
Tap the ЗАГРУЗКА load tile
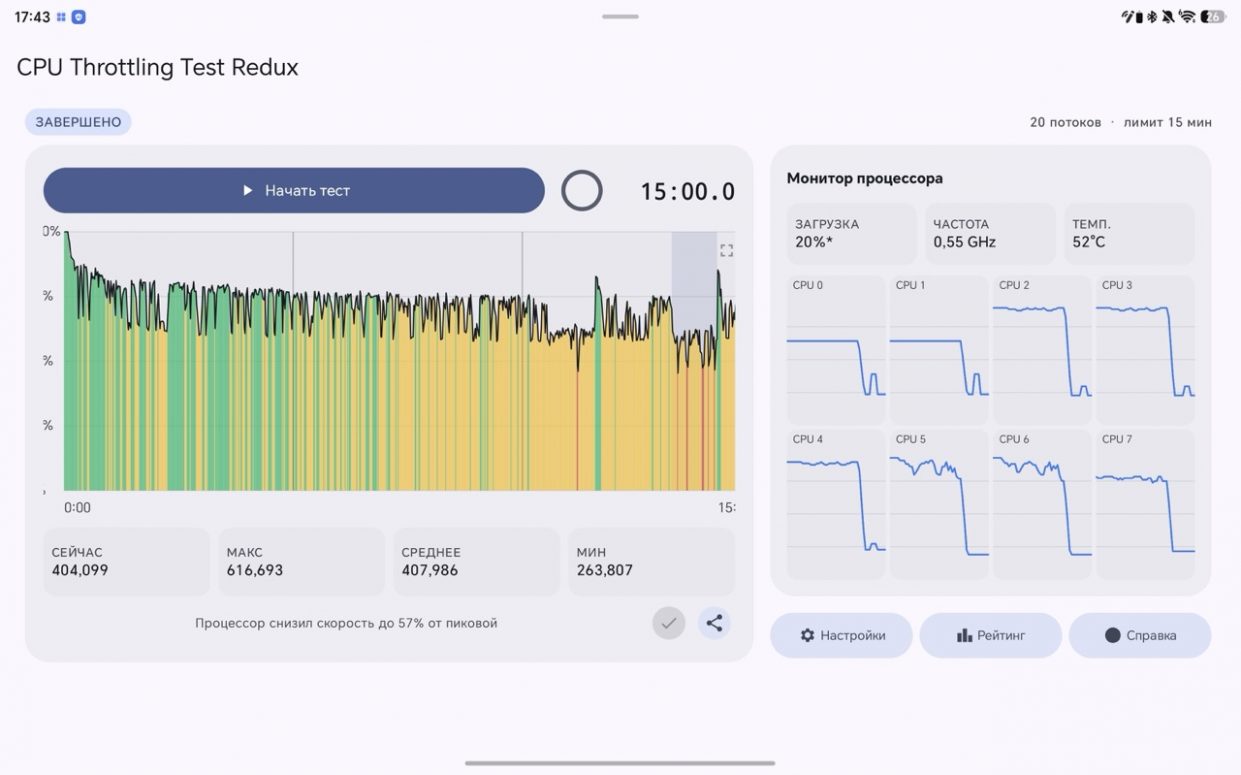851,233
